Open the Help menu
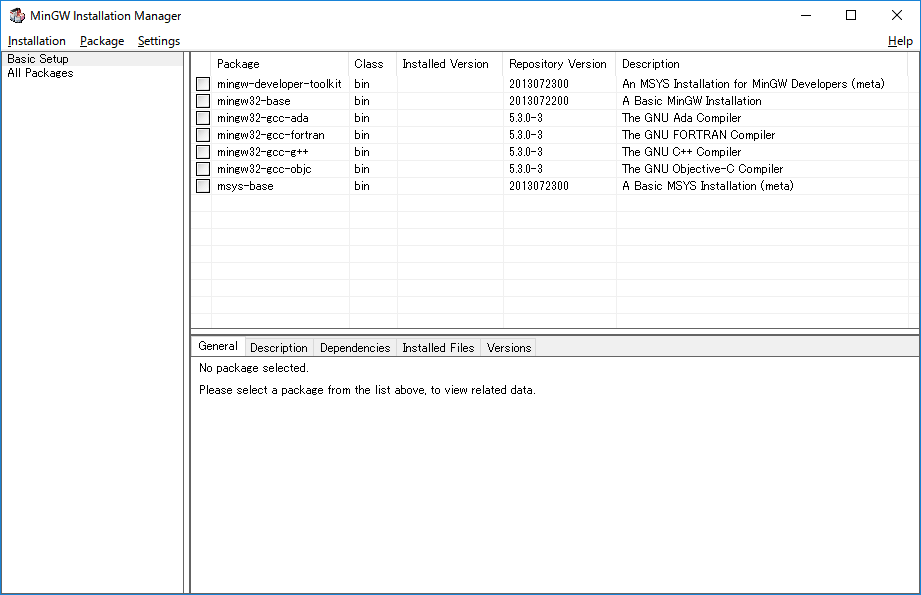The height and width of the screenshot is (595, 921). (900, 41)
